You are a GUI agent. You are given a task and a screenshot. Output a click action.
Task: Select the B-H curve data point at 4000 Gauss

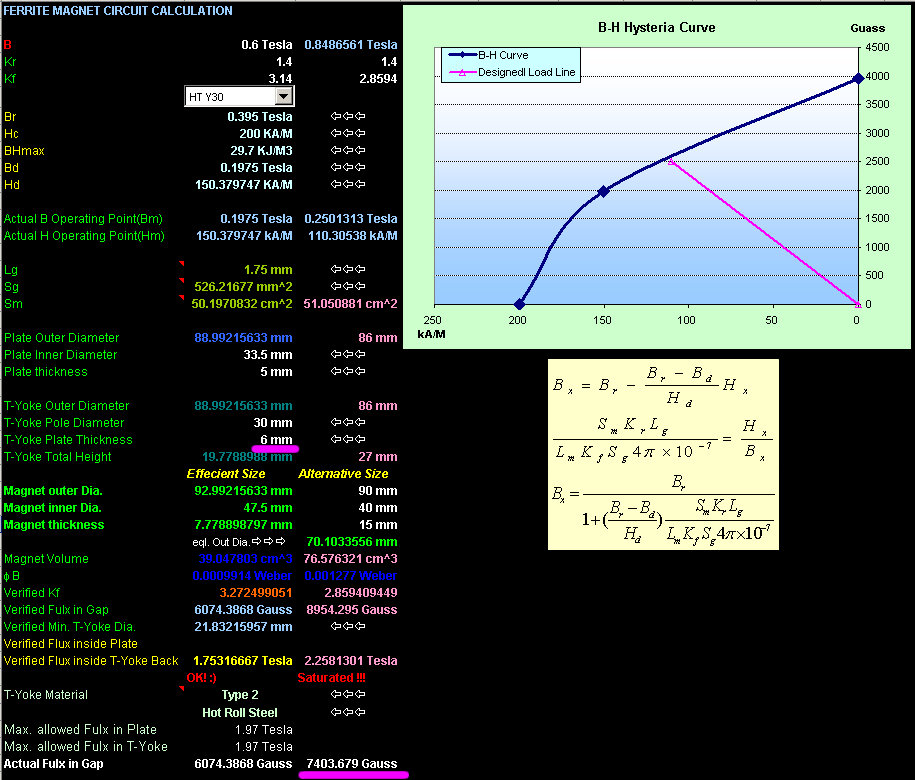point(857,77)
